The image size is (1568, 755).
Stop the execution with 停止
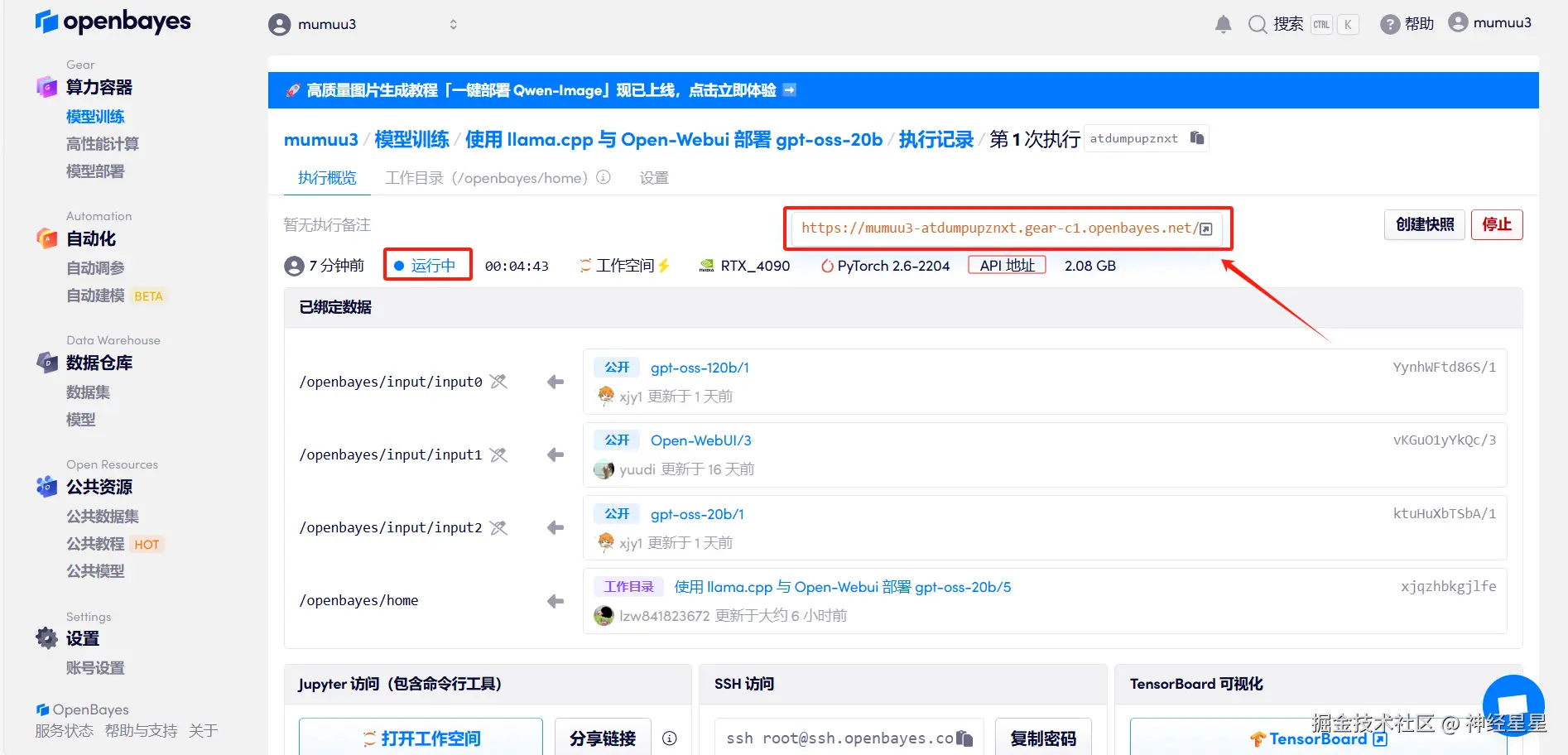(x=1497, y=224)
